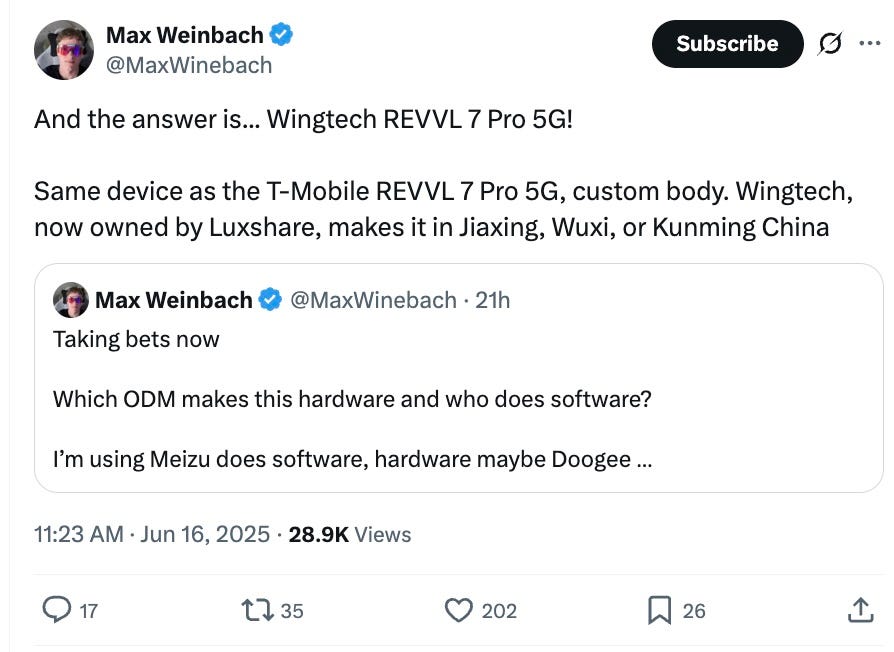Click the verified badge inside the quoted tweet

pos(270,298)
